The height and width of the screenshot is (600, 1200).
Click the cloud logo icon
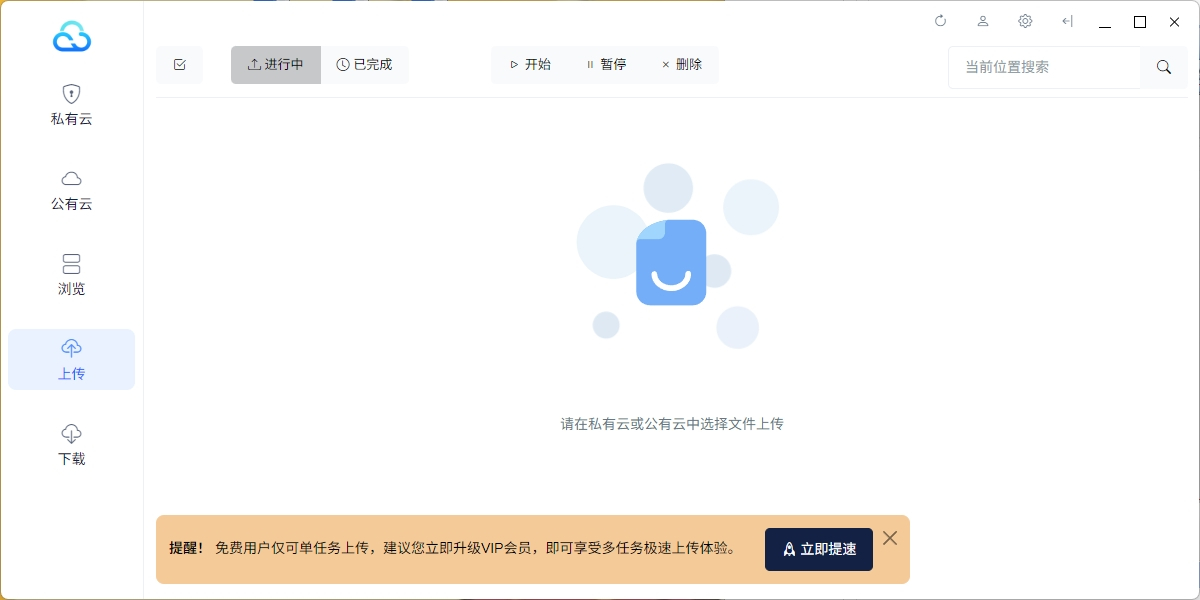pyautogui.click(x=72, y=37)
